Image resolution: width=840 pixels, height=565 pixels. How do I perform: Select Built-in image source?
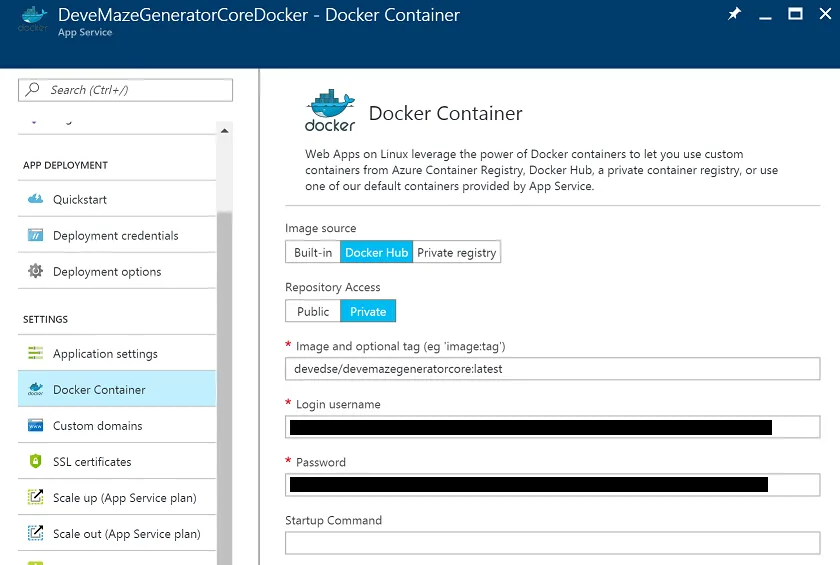click(313, 252)
